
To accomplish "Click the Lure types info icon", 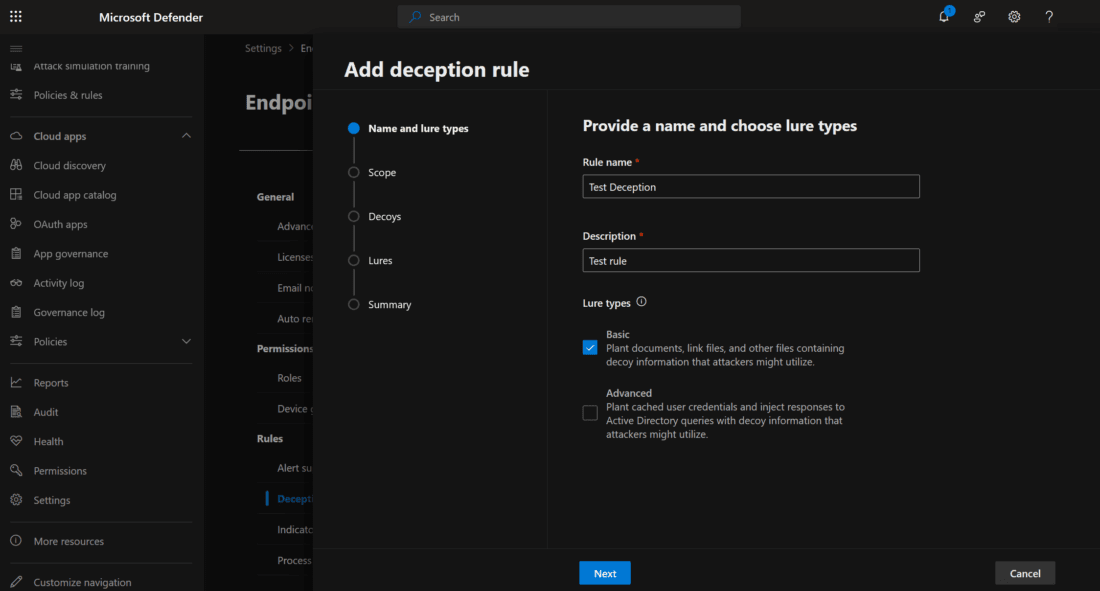I will coord(641,302).
